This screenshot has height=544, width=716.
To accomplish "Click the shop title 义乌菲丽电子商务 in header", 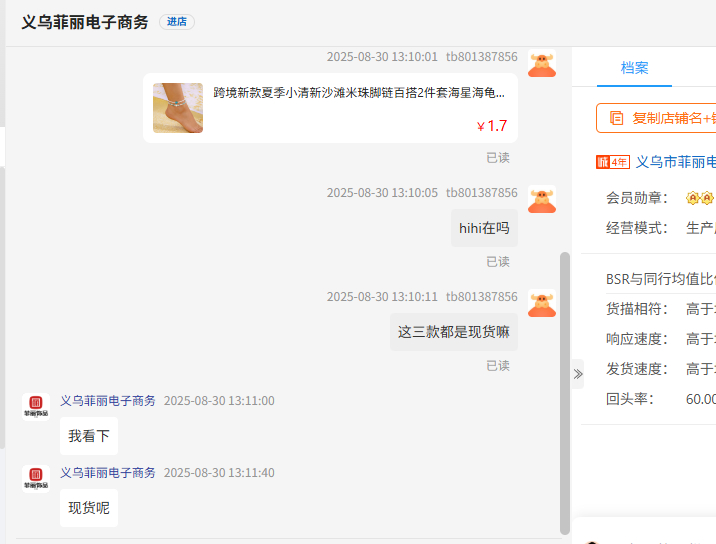I will click(x=85, y=22).
